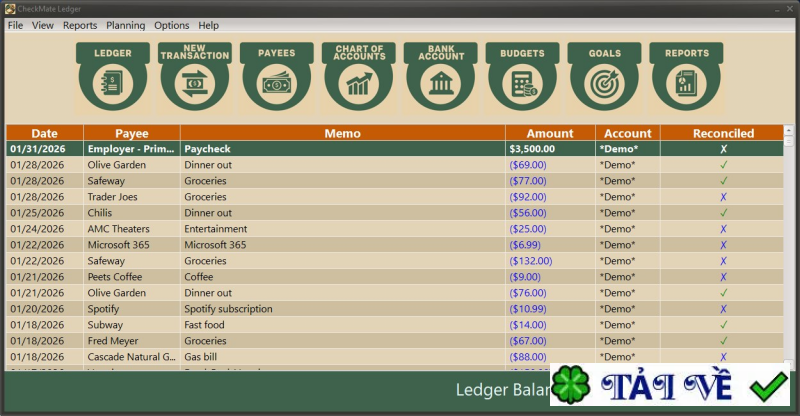
Task: Sort by the Amount column header
Action: click(550, 133)
